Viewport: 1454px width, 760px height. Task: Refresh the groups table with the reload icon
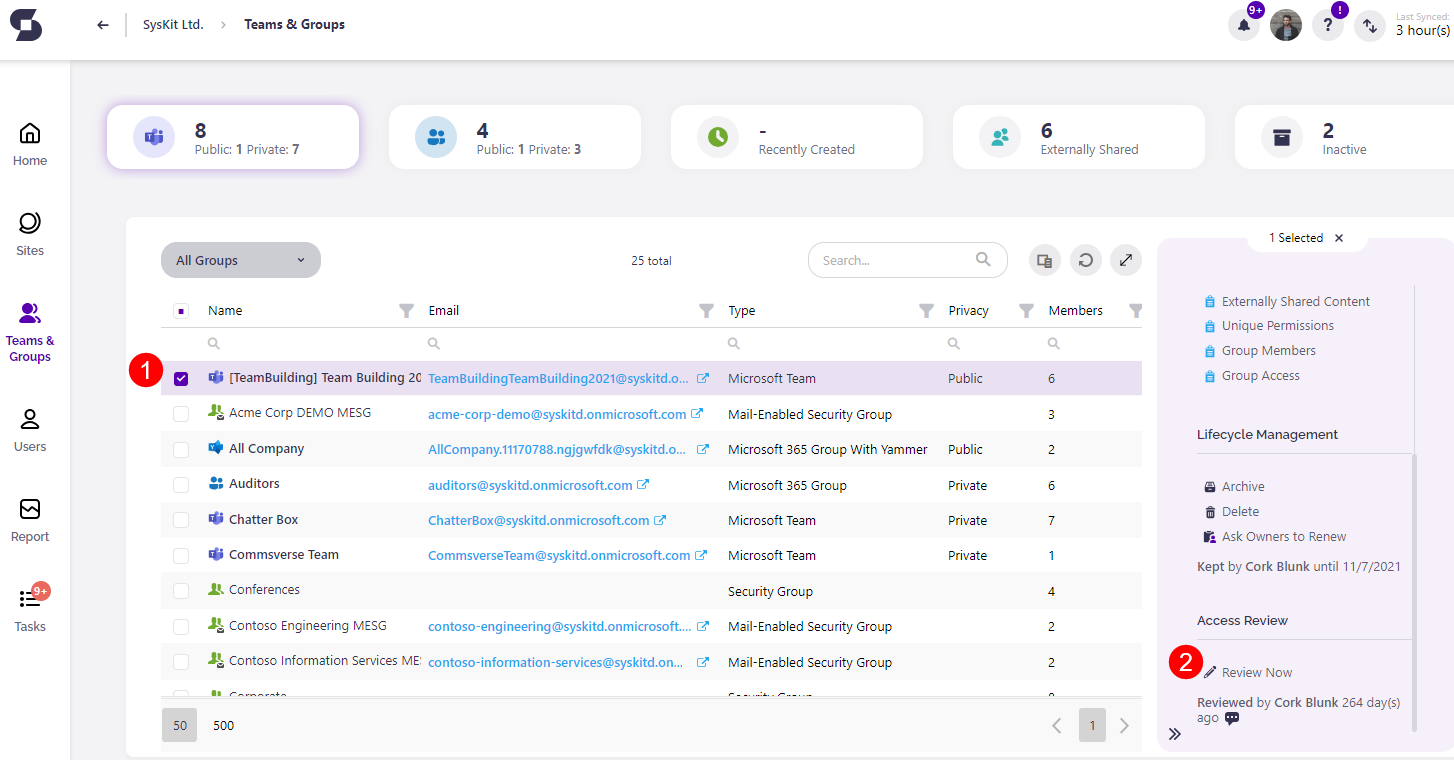(1085, 260)
